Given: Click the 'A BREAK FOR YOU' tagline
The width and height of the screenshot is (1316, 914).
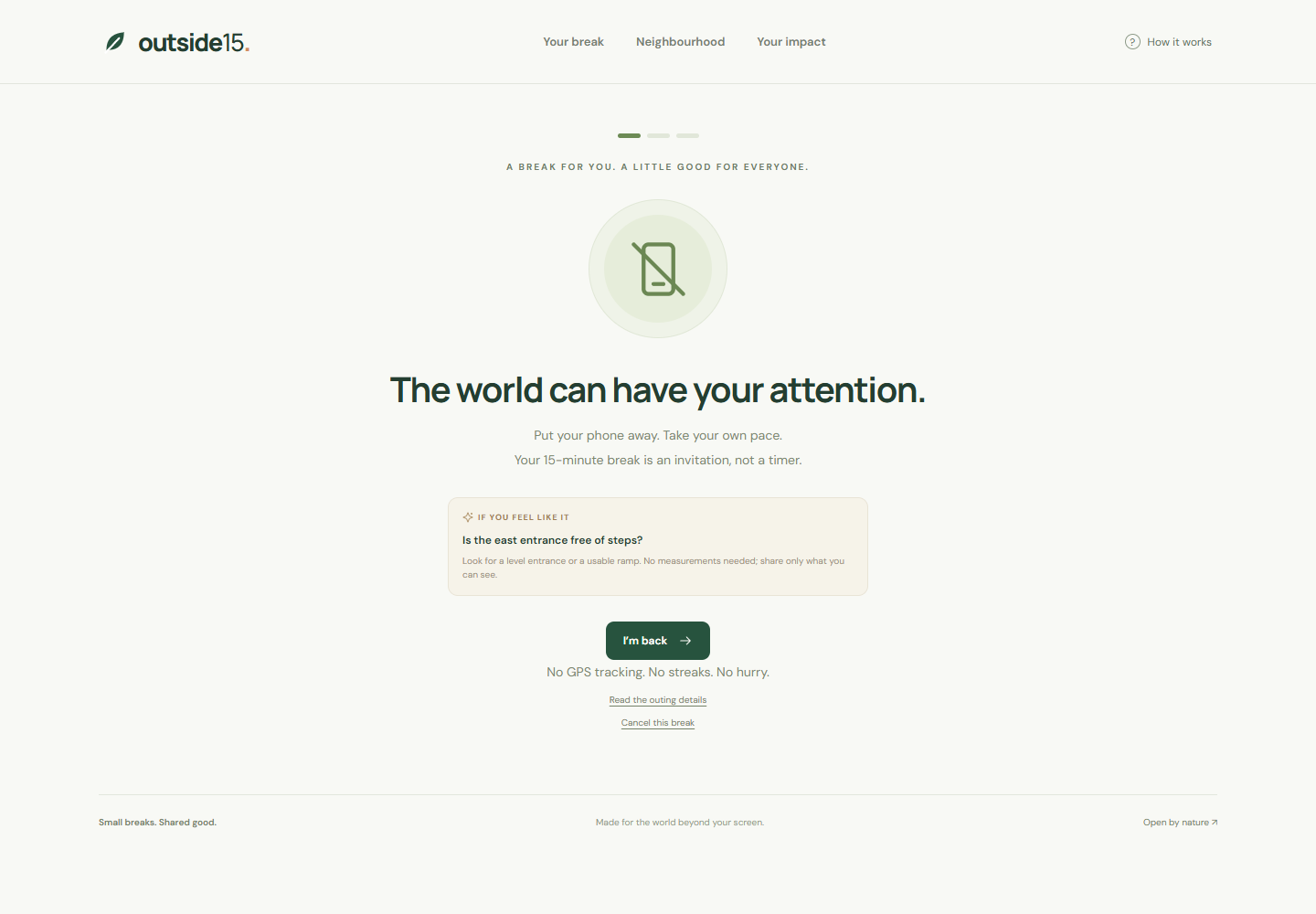Looking at the screenshot, I should pos(658,167).
